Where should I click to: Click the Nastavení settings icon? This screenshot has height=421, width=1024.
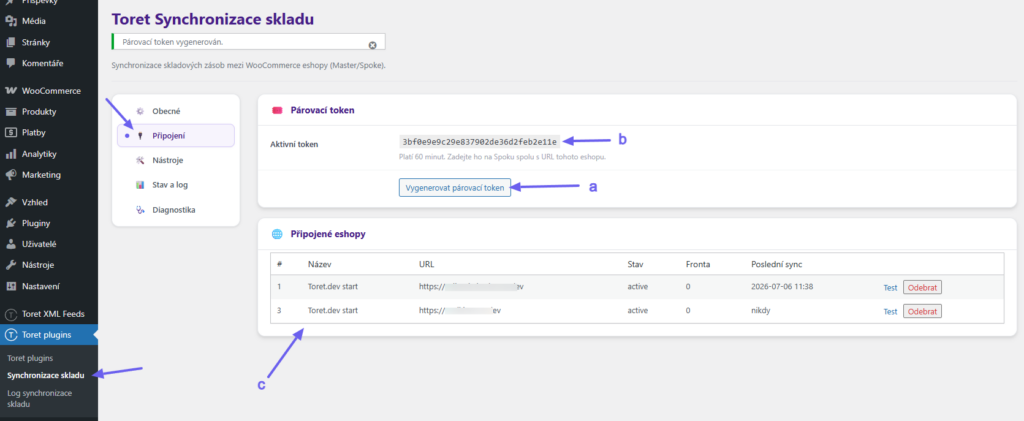(10, 286)
